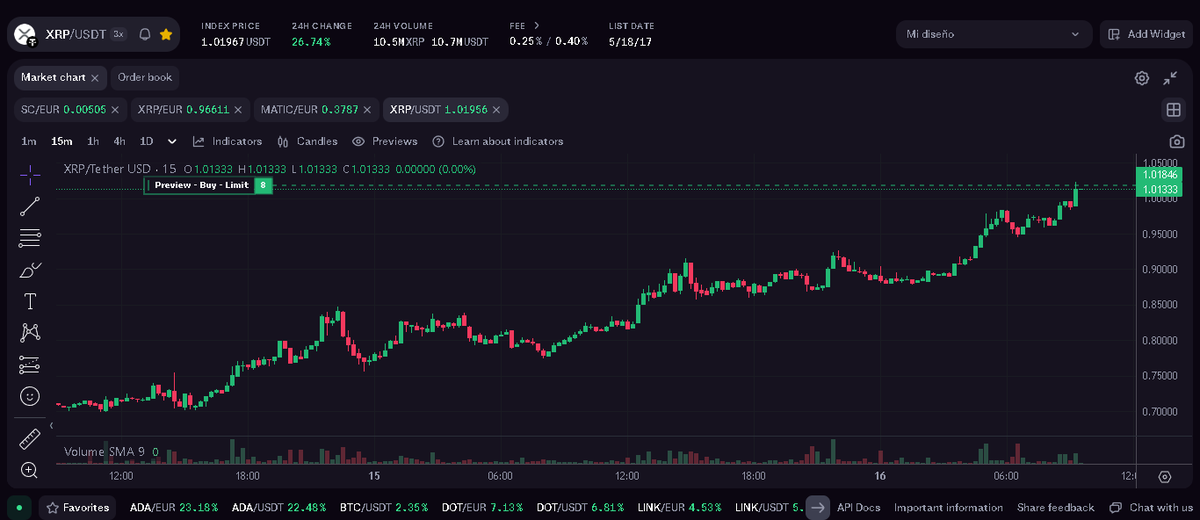Close the SC/EUR chart tab
This screenshot has width=1200, height=520.
(115, 109)
